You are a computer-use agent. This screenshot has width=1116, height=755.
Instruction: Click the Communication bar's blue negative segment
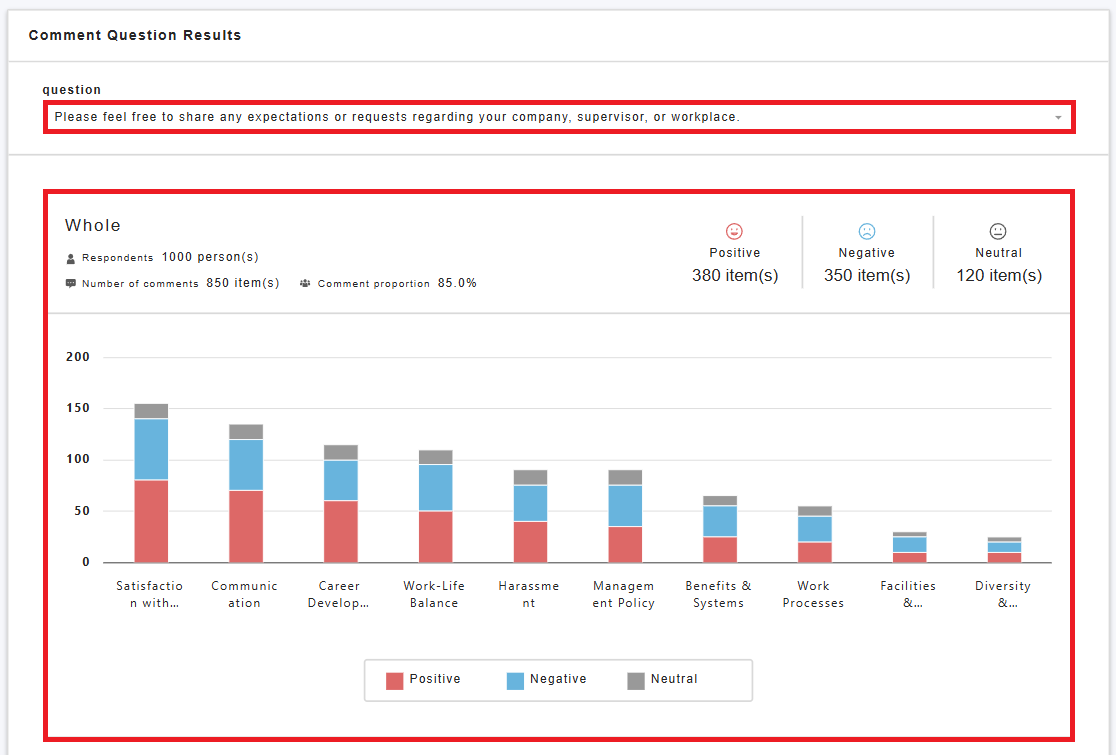(x=246, y=465)
